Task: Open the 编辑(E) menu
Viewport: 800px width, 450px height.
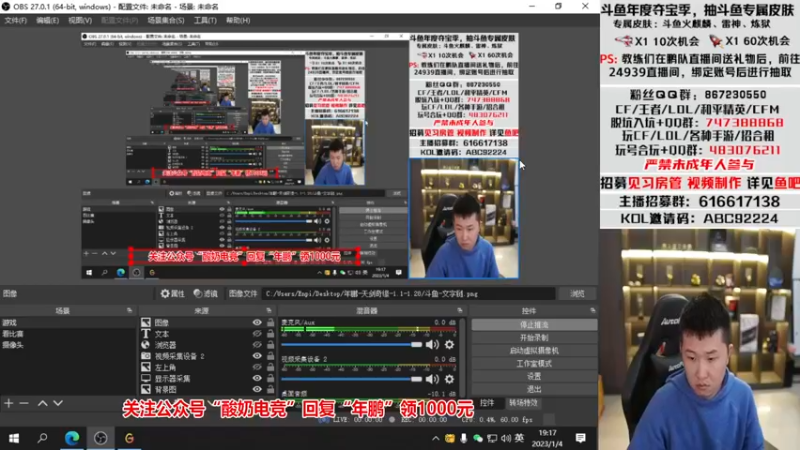Action: coord(47,20)
